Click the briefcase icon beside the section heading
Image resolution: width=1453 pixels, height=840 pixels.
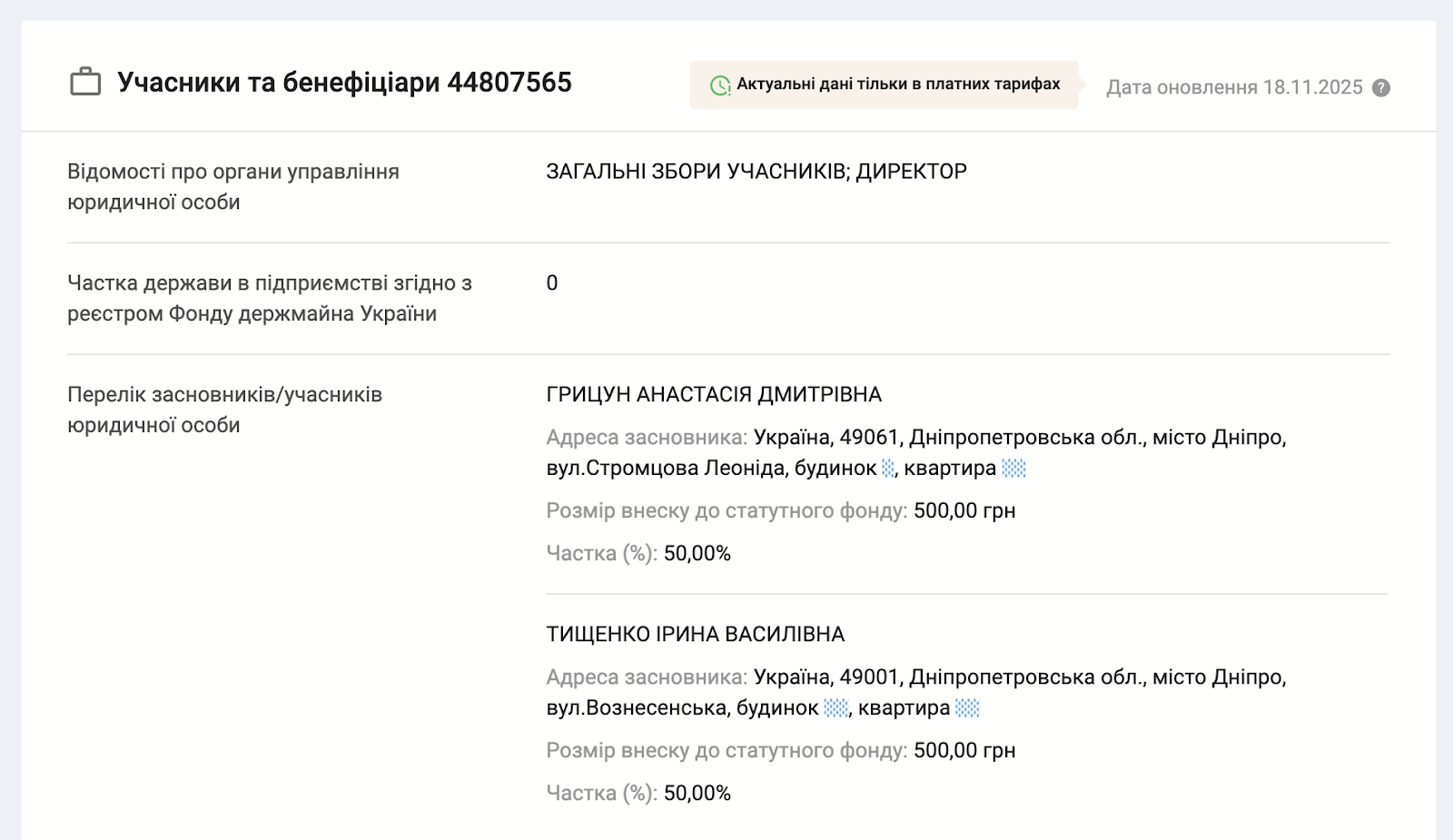coord(85,83)
